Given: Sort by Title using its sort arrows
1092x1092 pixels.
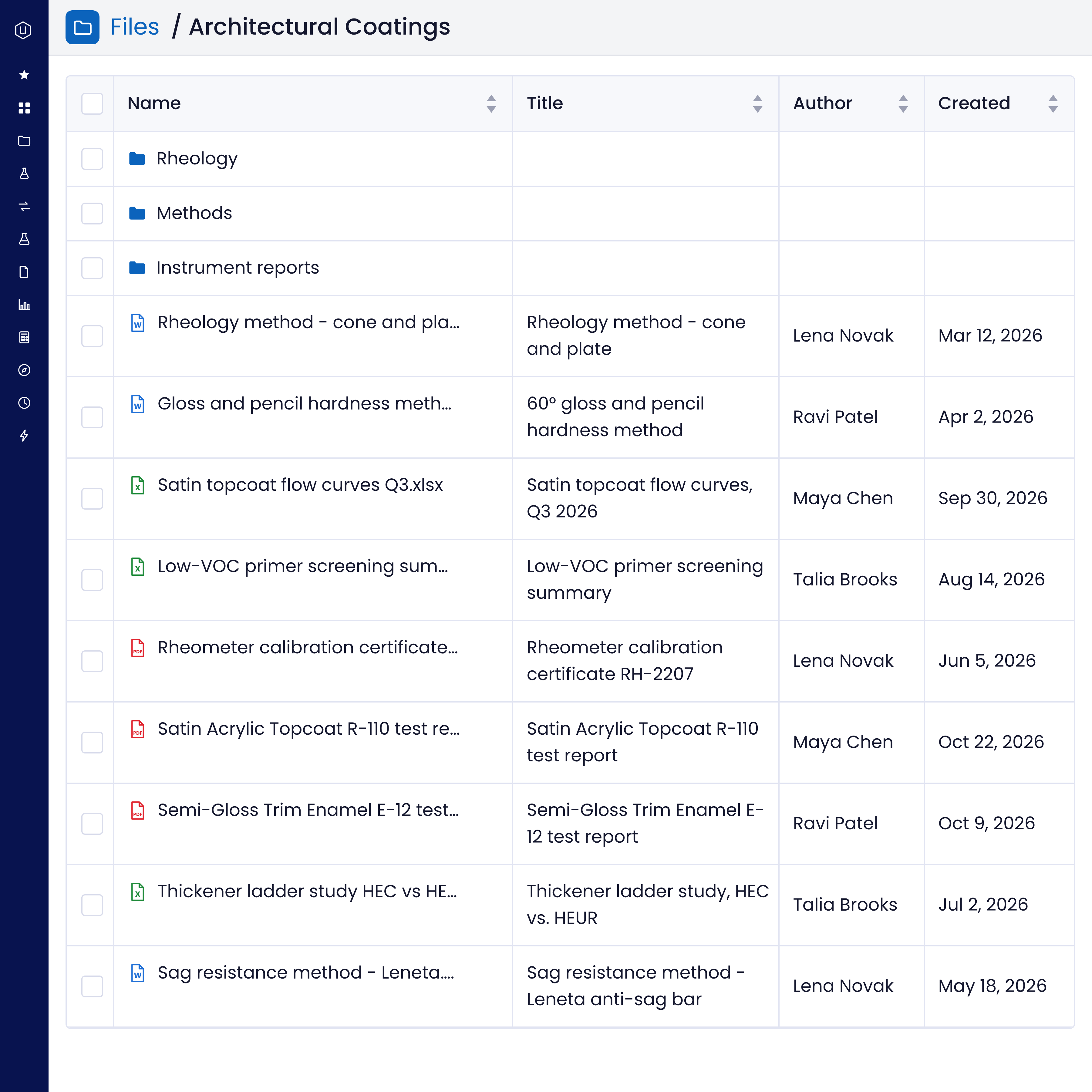Looking at the screenshot, I should pyautogui.click(x=757, y=104).
